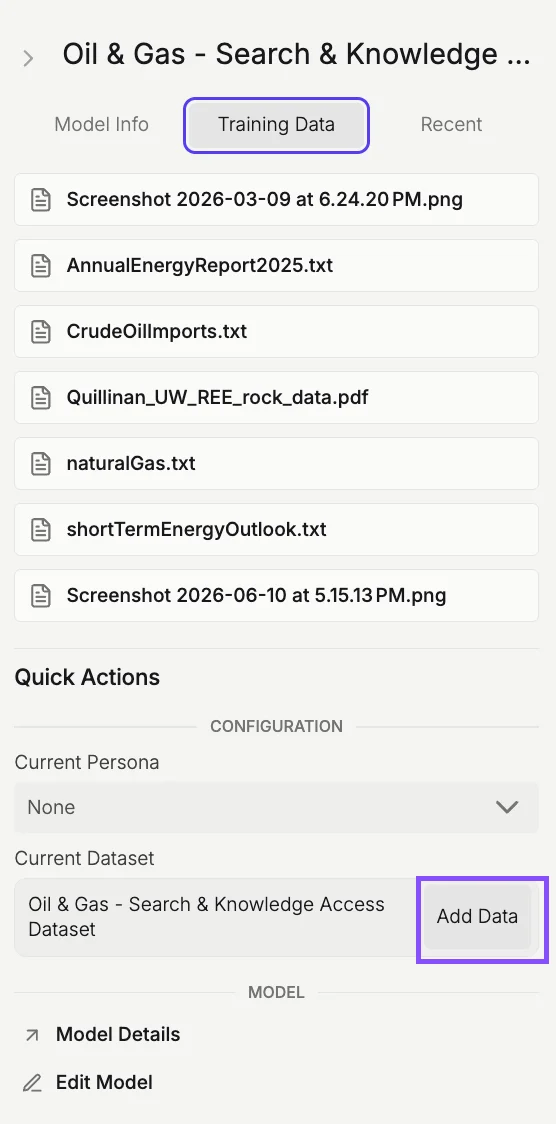Click file icon next to shortTermEnergyOutlook.txt
The width and height of the screenshot is (556, 1124).
click(41, 530)
